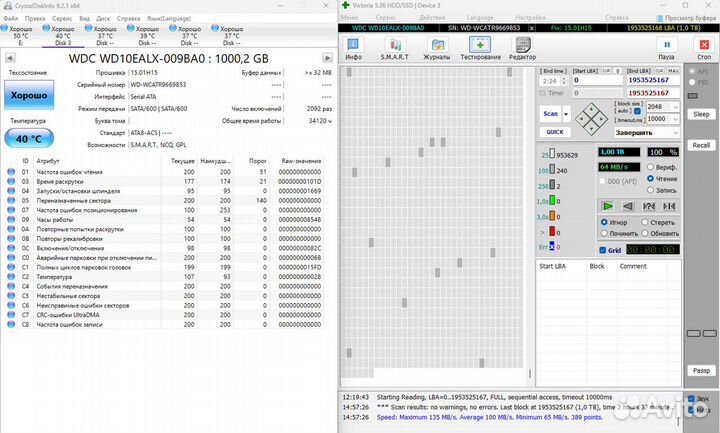Click the QUICK scan button
This screenshot has height=433, width=720.
554,132
